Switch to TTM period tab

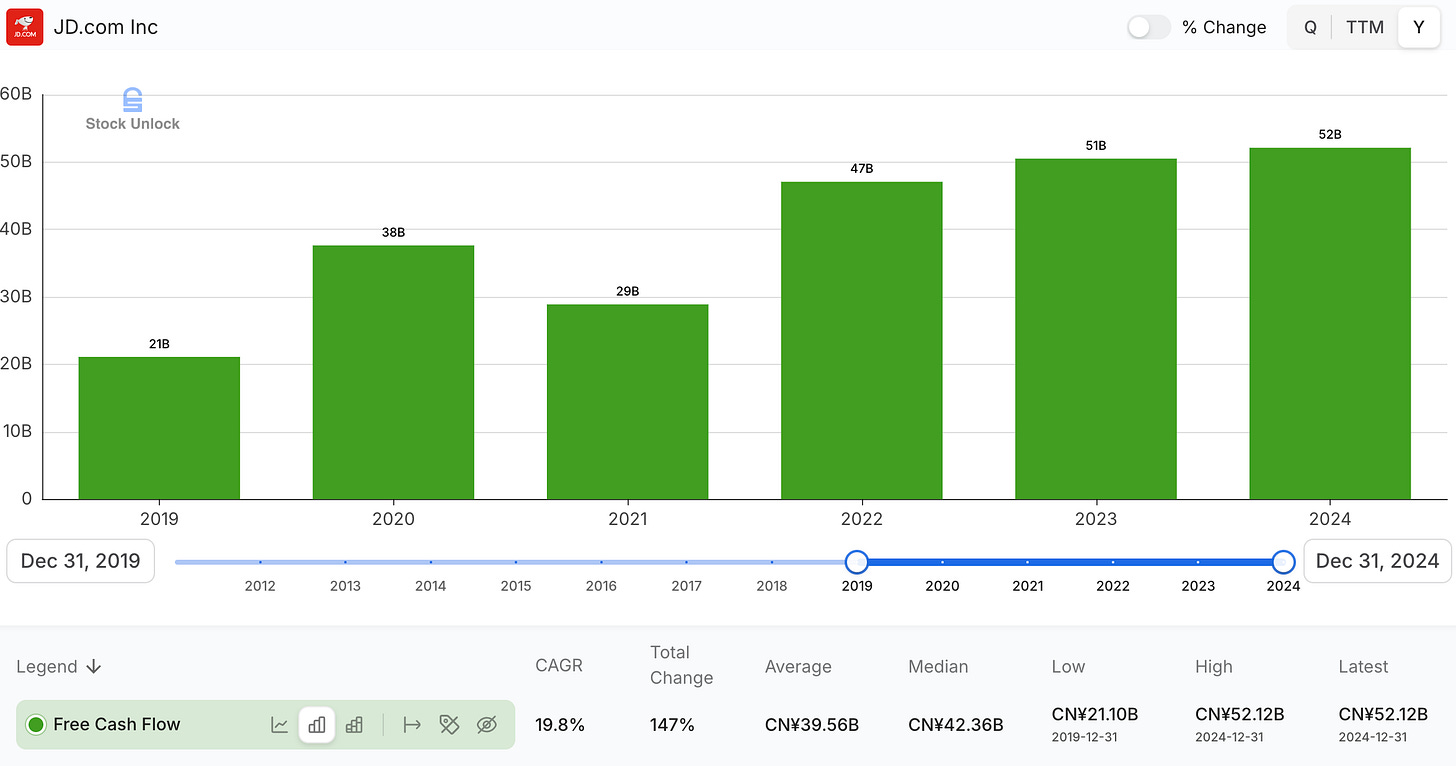coord(1365,27)
